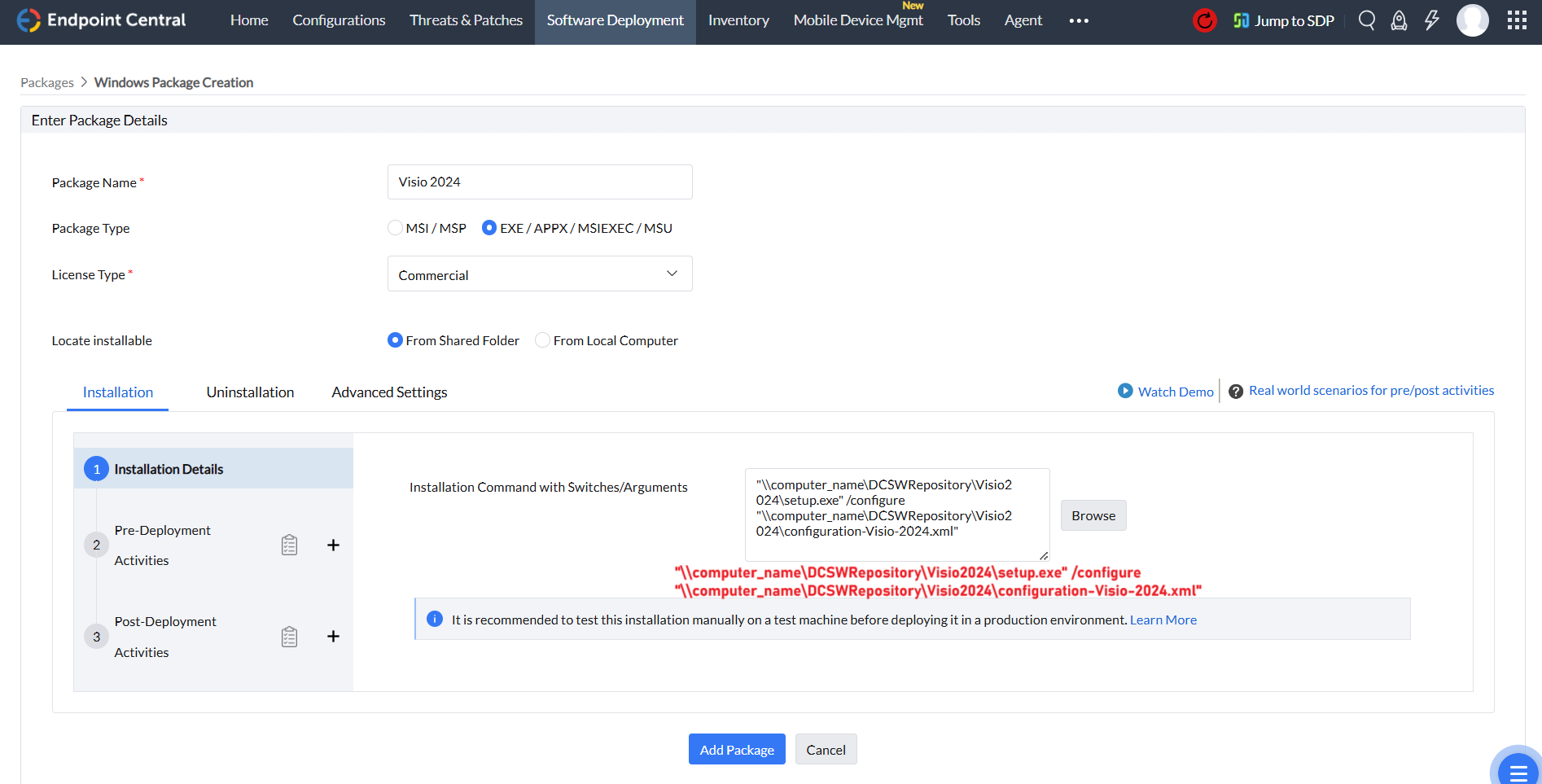Choose From Local Computer option
The width and height of the screenshot is (1542, 784).
click(542, 340)
